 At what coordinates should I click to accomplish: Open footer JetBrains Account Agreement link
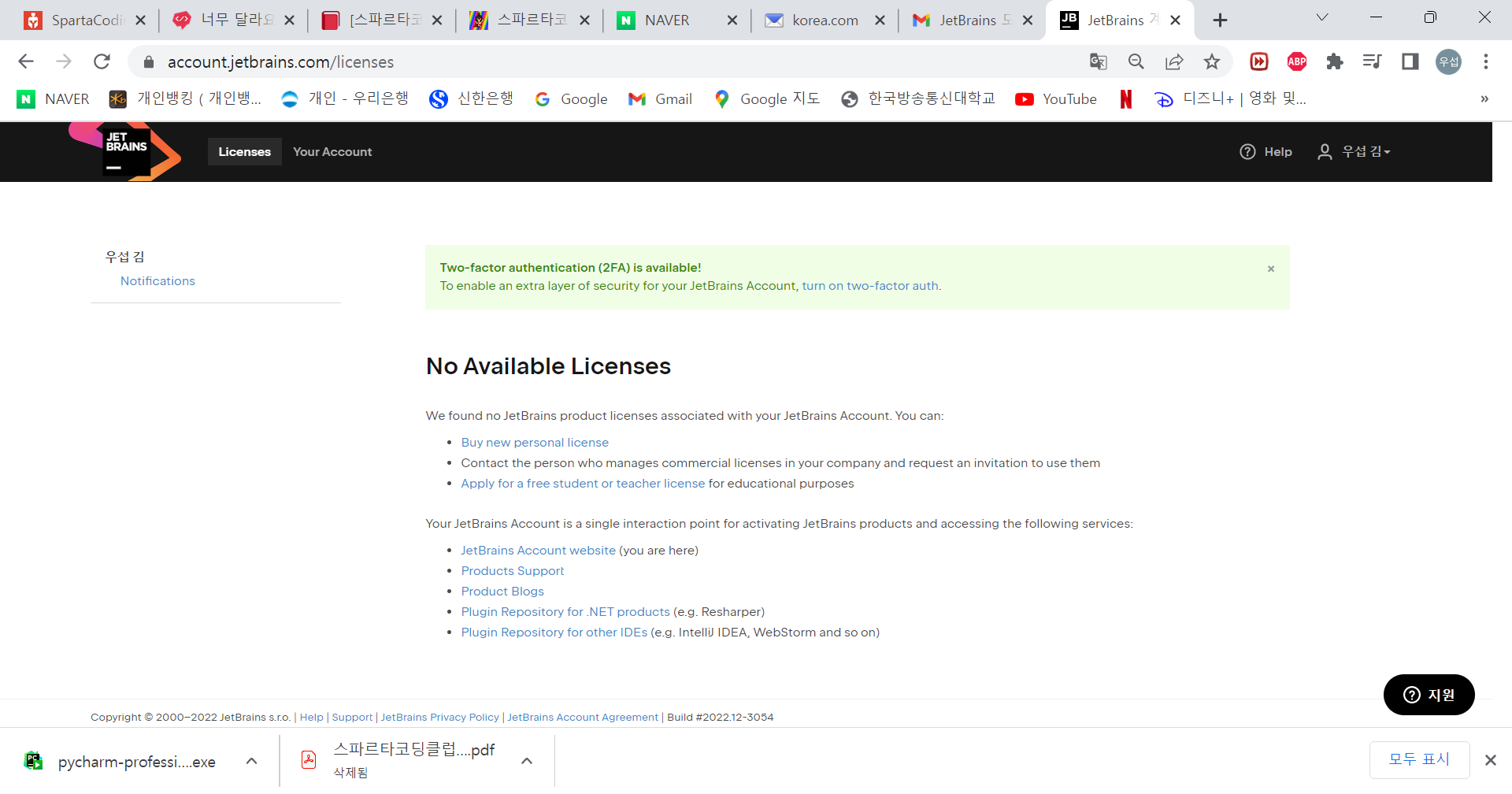[x=583, y=718]
